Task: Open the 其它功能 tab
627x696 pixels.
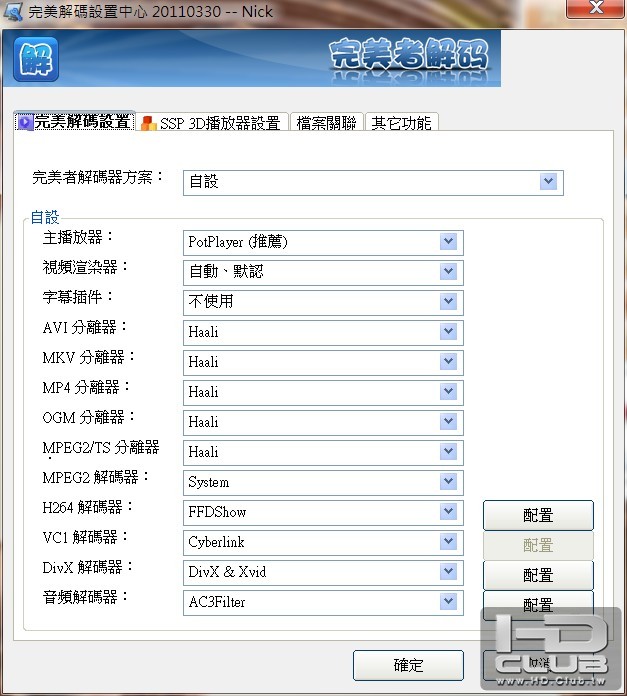Action: point(401,123)
